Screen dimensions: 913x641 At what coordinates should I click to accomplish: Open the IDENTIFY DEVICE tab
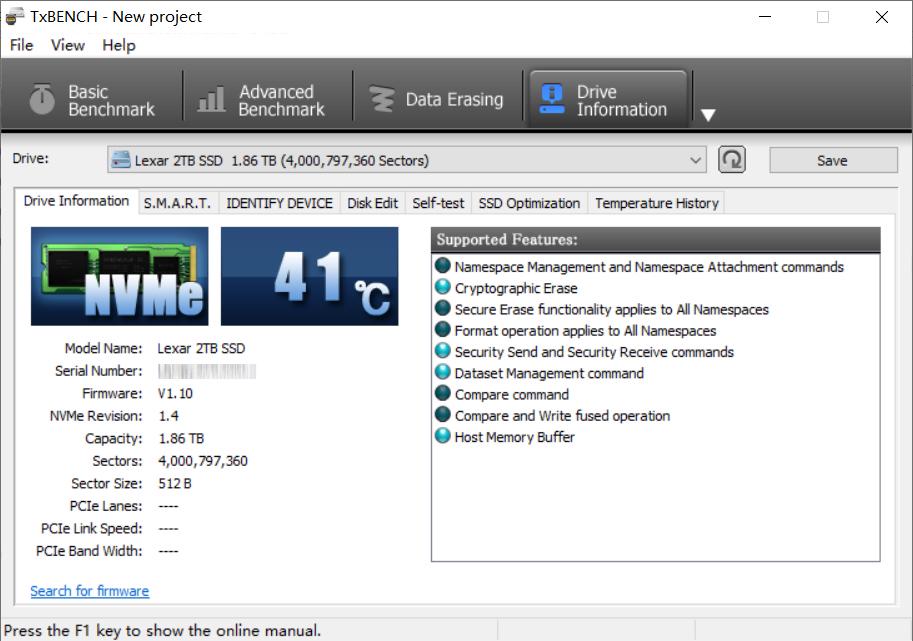pyautogui.click(x=279, y=202)
